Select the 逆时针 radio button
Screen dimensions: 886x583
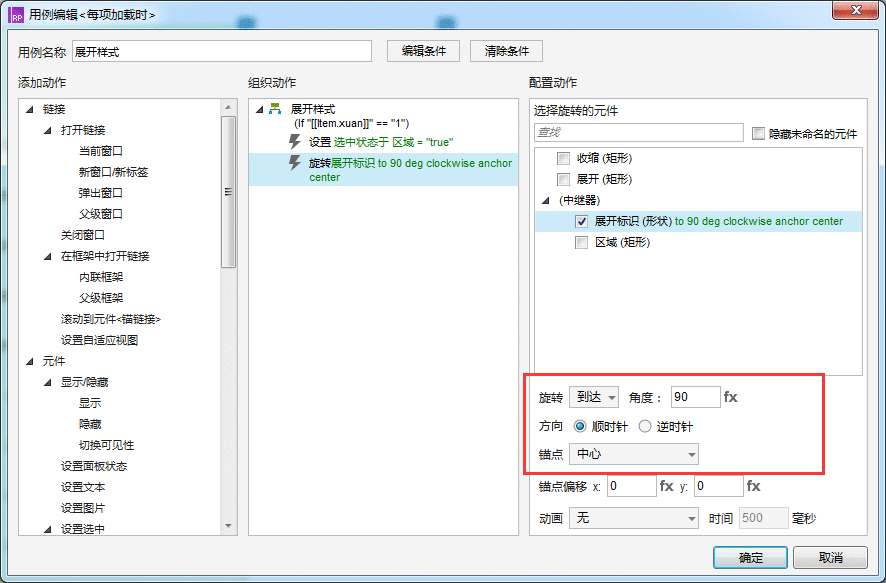tap(645, 427)
